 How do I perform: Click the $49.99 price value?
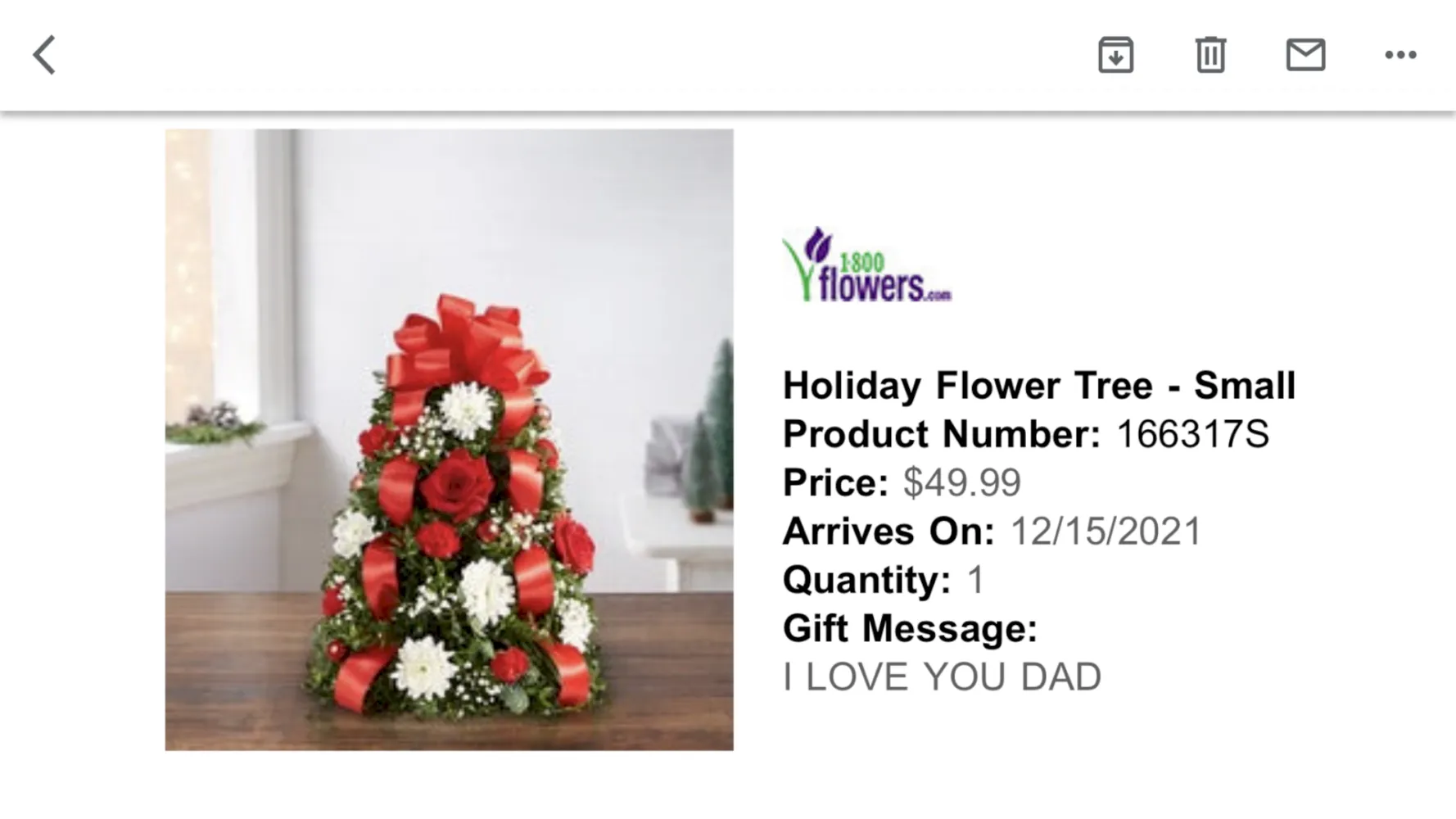click(x=961, y=482)
